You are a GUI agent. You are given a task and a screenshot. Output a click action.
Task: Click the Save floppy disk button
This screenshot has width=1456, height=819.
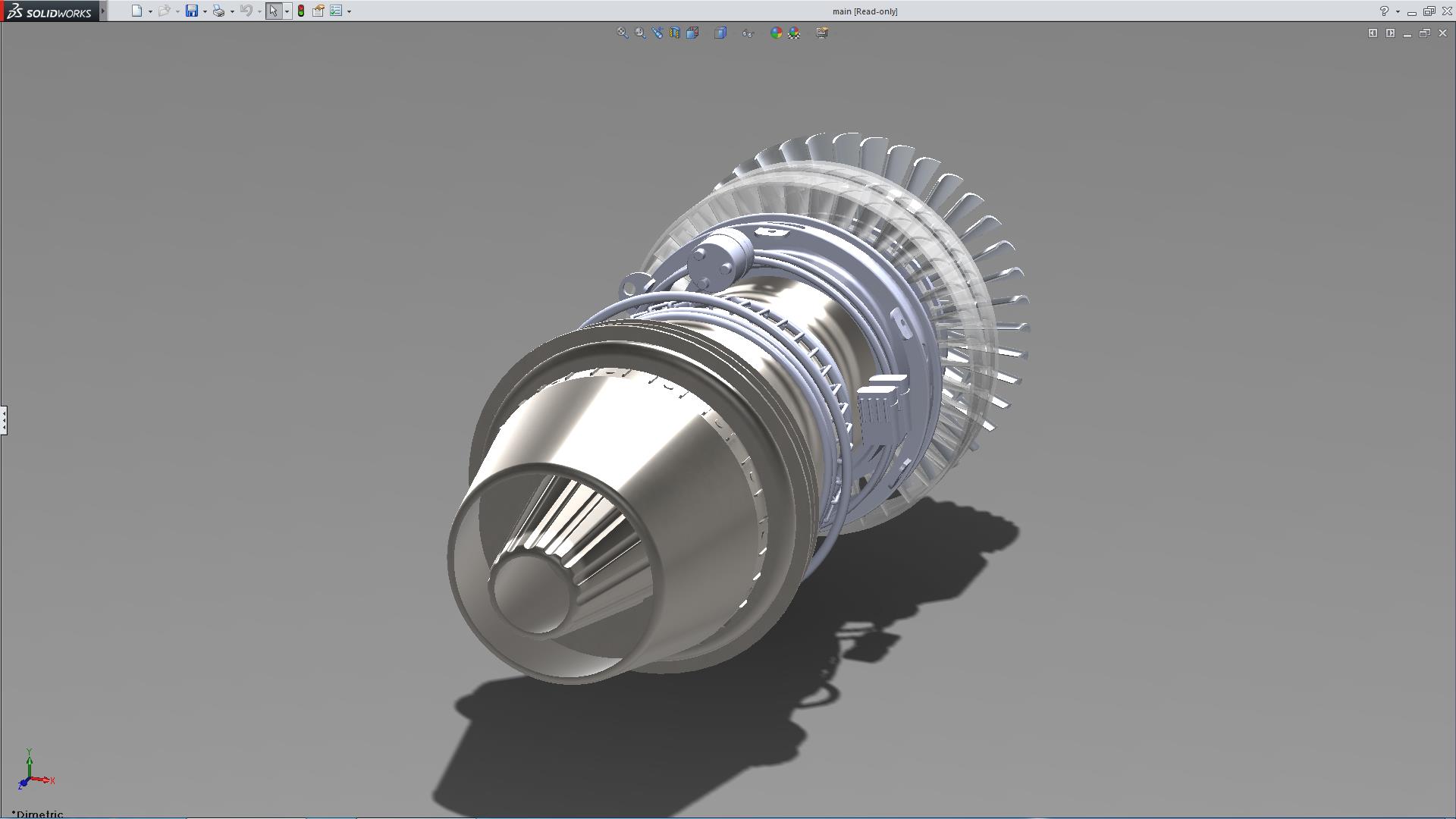point(192,11)
